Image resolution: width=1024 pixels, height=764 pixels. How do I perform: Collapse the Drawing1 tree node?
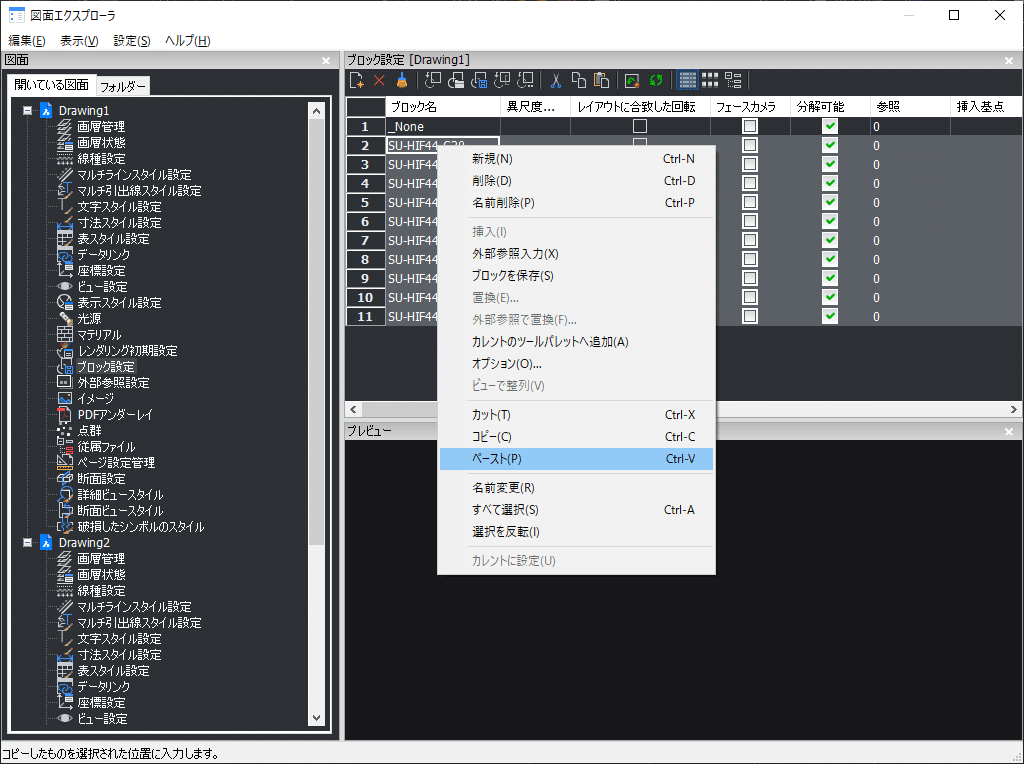(x=27, y=110)
